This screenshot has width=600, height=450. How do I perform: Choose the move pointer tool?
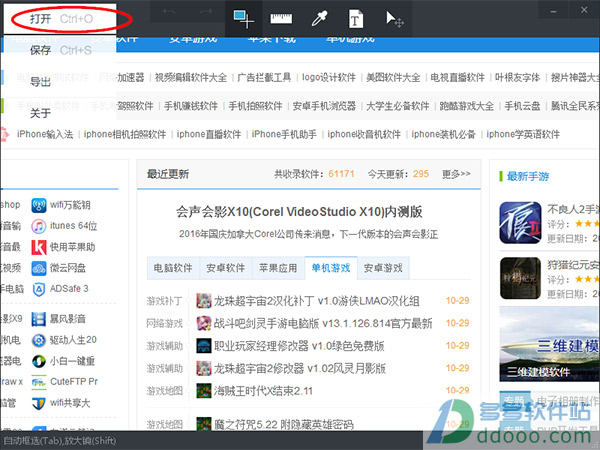click(x=394, y=19)
